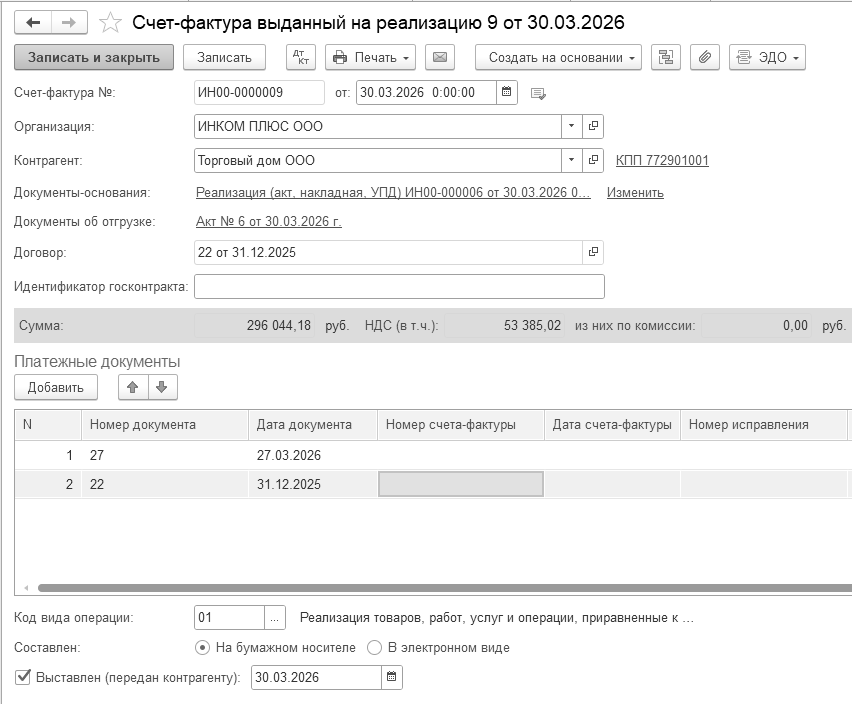Expand the Контрагент dropdown list
The height and width of the screenshot is (704, 852).
571,160
